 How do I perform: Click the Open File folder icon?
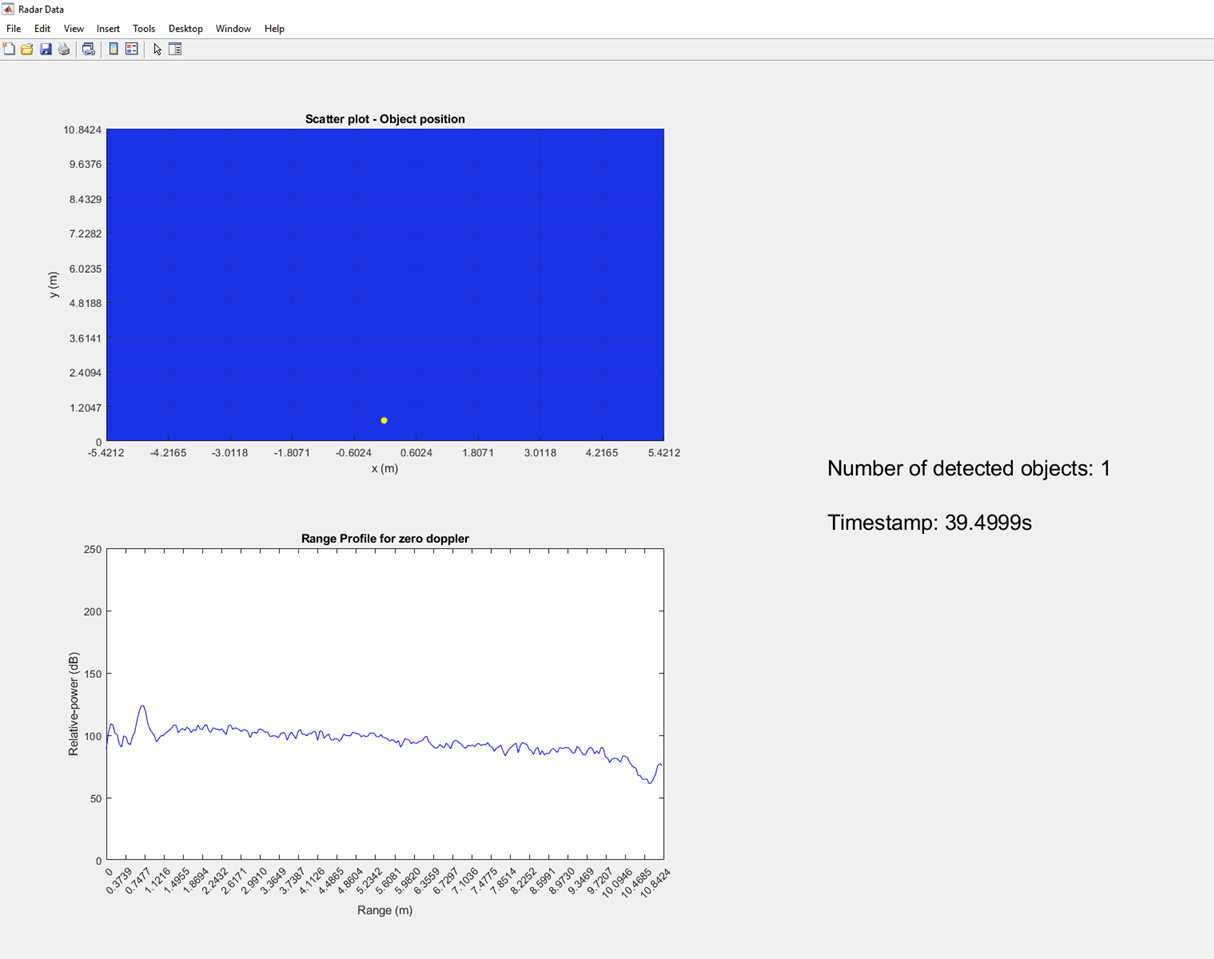pos(27,49)
